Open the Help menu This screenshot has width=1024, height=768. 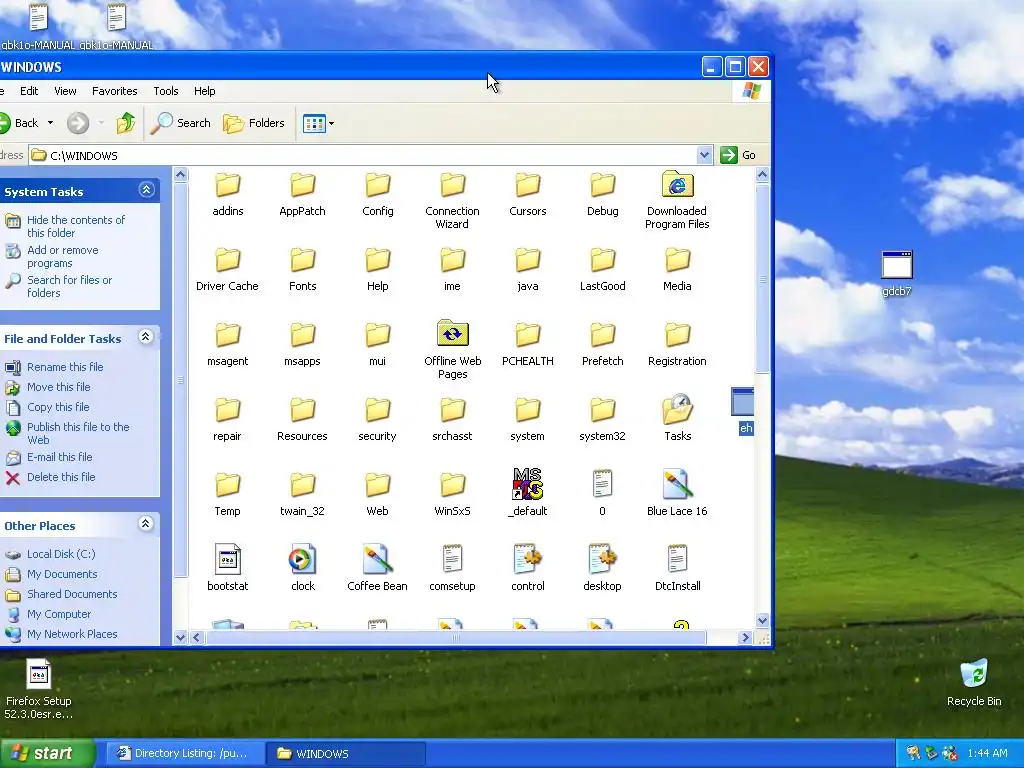point(204,91)
